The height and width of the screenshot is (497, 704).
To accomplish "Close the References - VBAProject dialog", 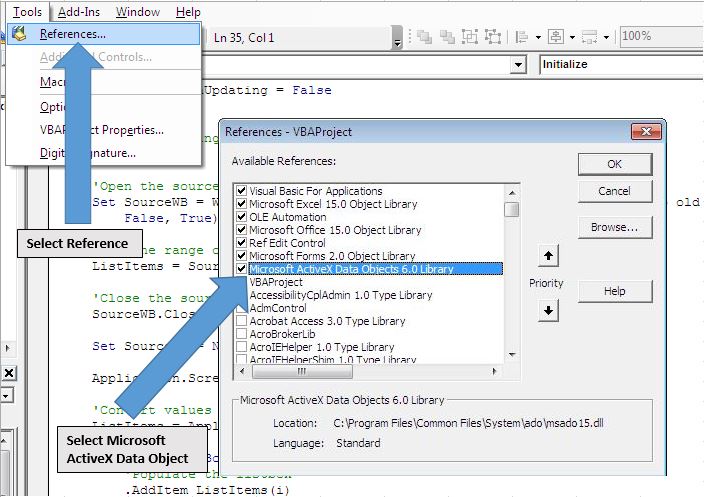I will tap(646, 132).
